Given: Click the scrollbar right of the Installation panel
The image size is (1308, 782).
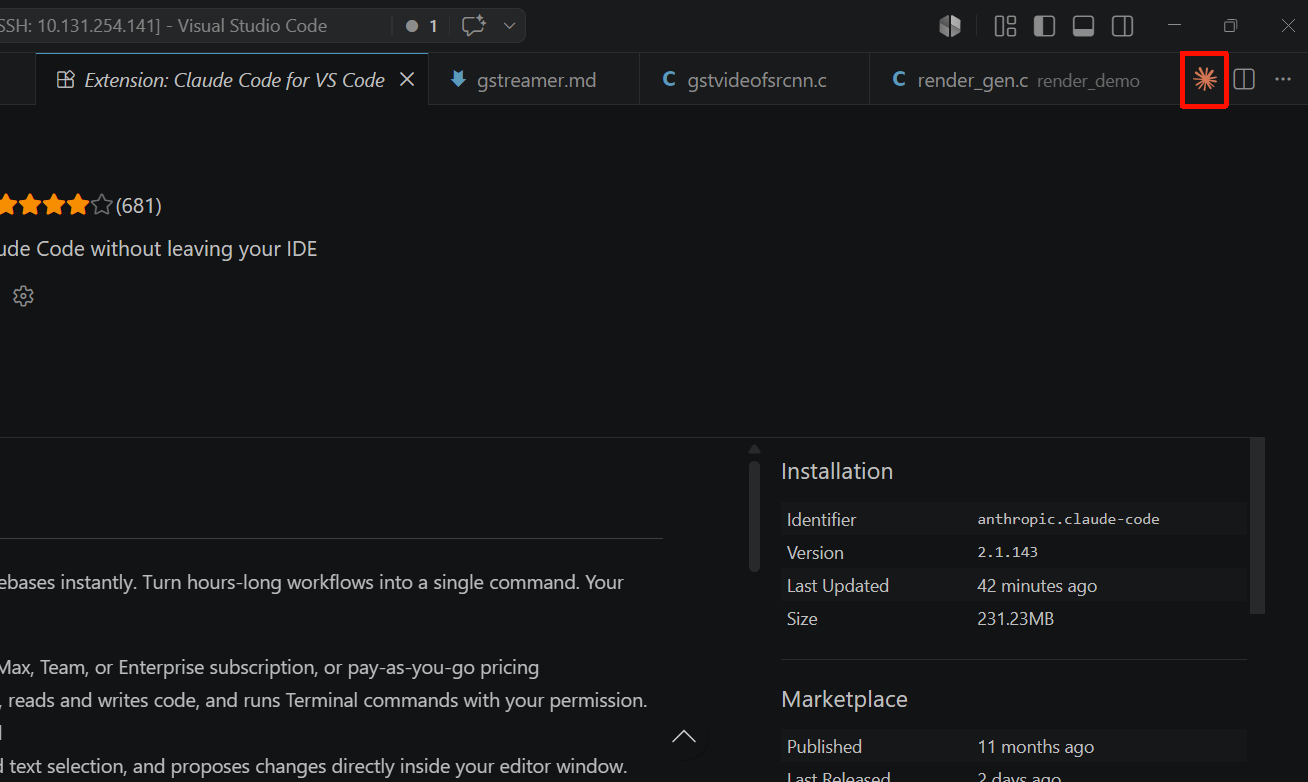Looking at the screenshot, I should (x=1258, y=525).
